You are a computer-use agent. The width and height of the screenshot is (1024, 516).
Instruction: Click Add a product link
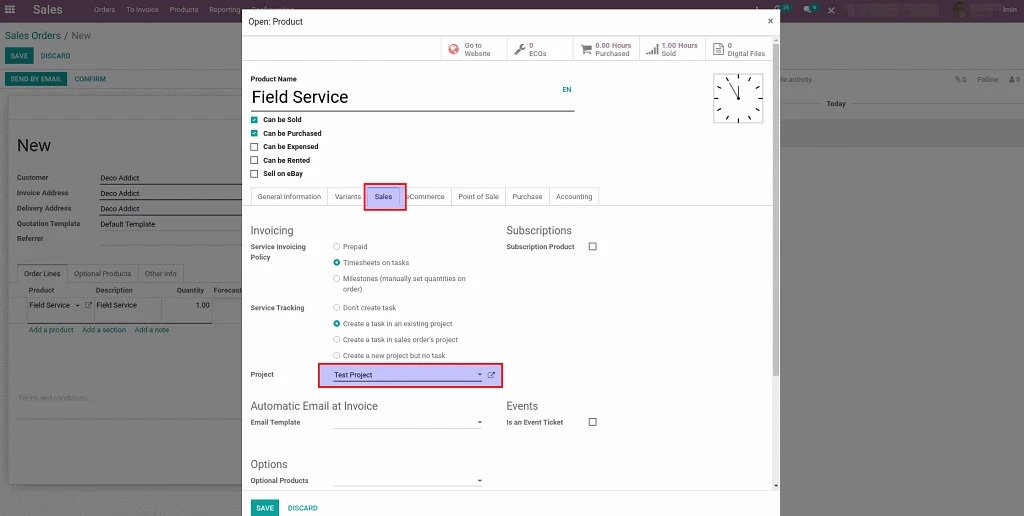[51, 330]
